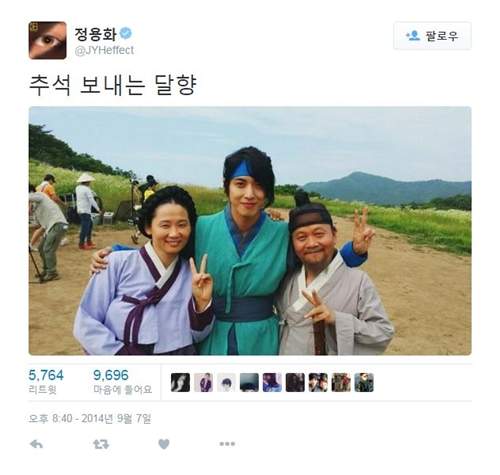This screenshot has height=475, width=500.
Task: Click the reply arrow icon
Action: [36, 444]
